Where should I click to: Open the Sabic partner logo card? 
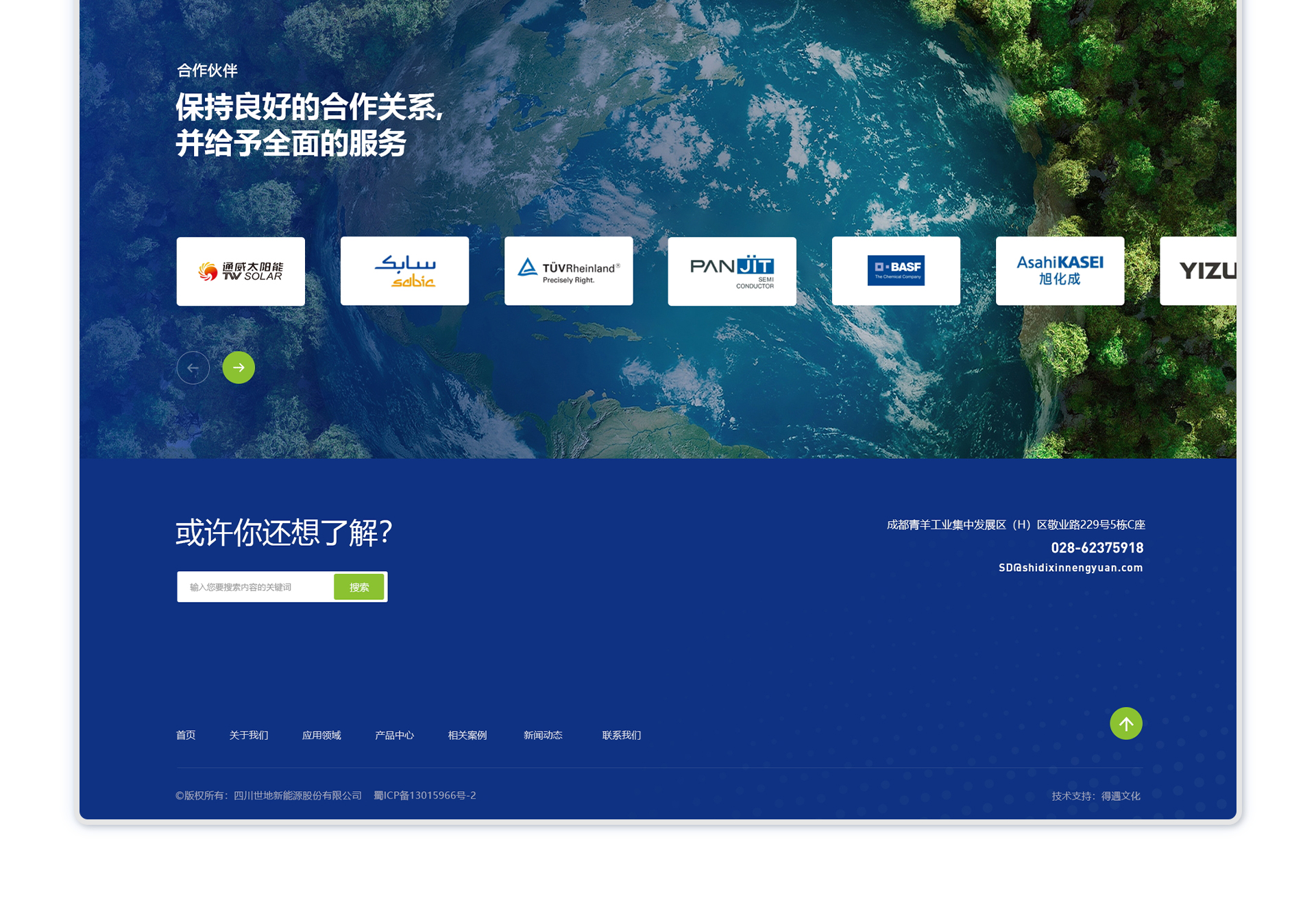tap(404, 271)
